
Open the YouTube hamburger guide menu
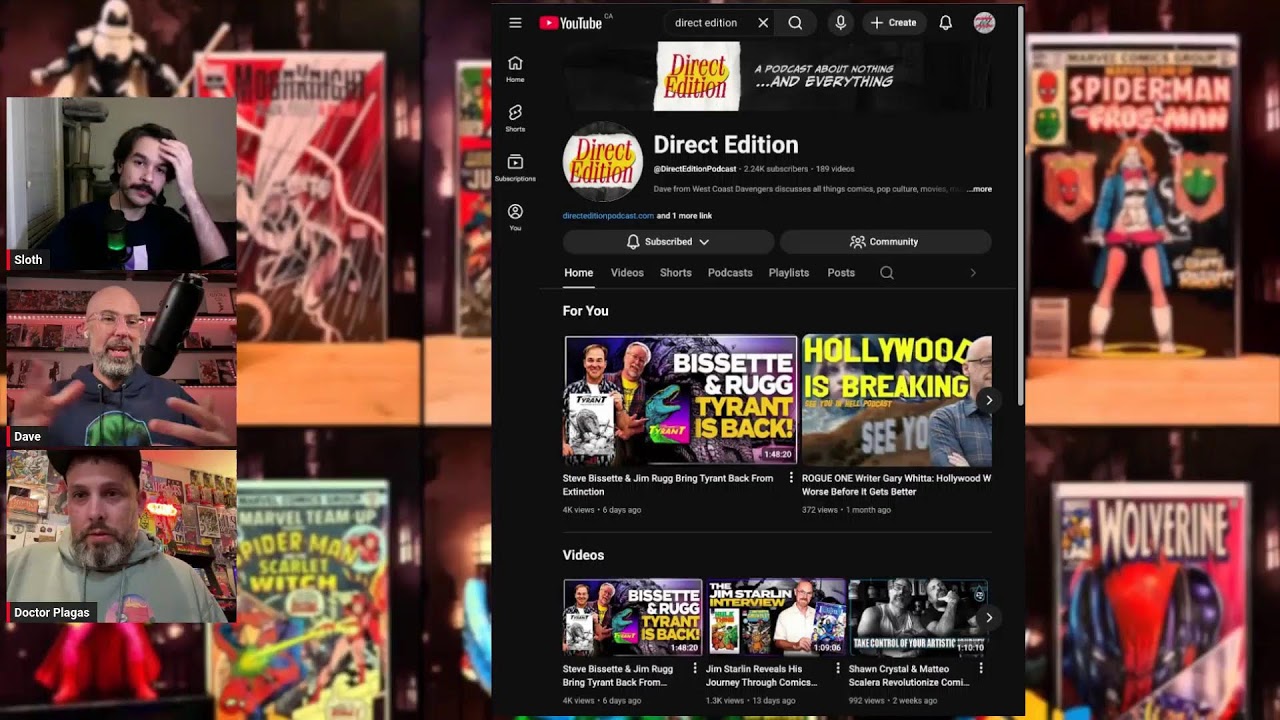click(x=515, y=23)
